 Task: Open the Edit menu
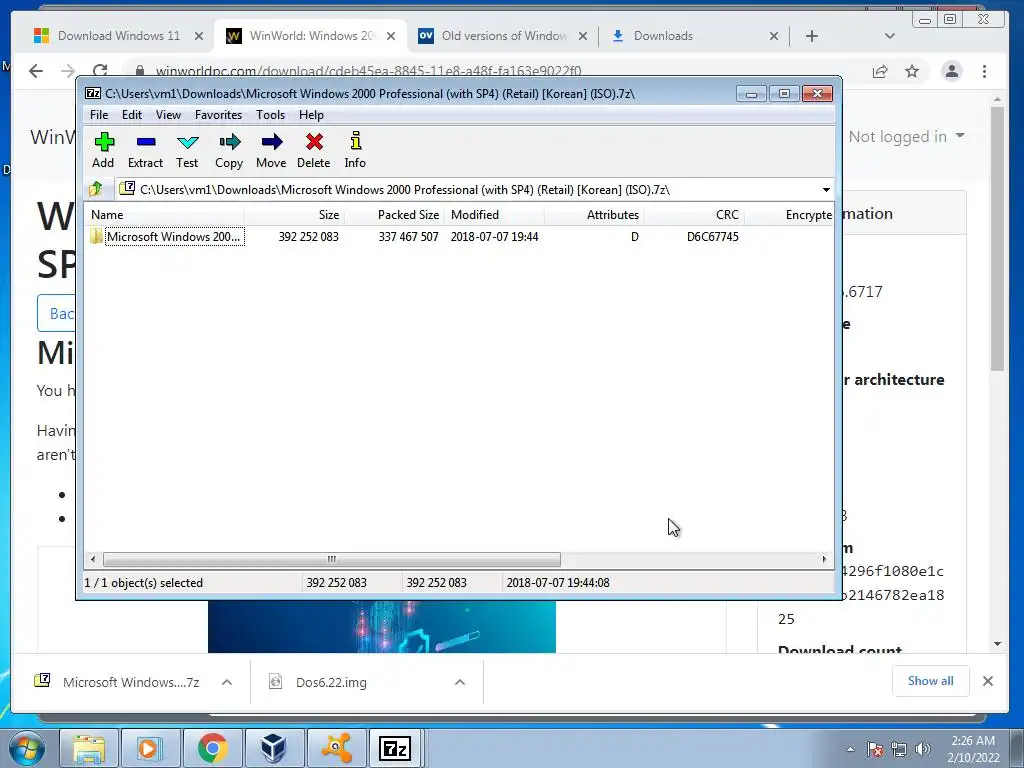(x=132, y=115)
